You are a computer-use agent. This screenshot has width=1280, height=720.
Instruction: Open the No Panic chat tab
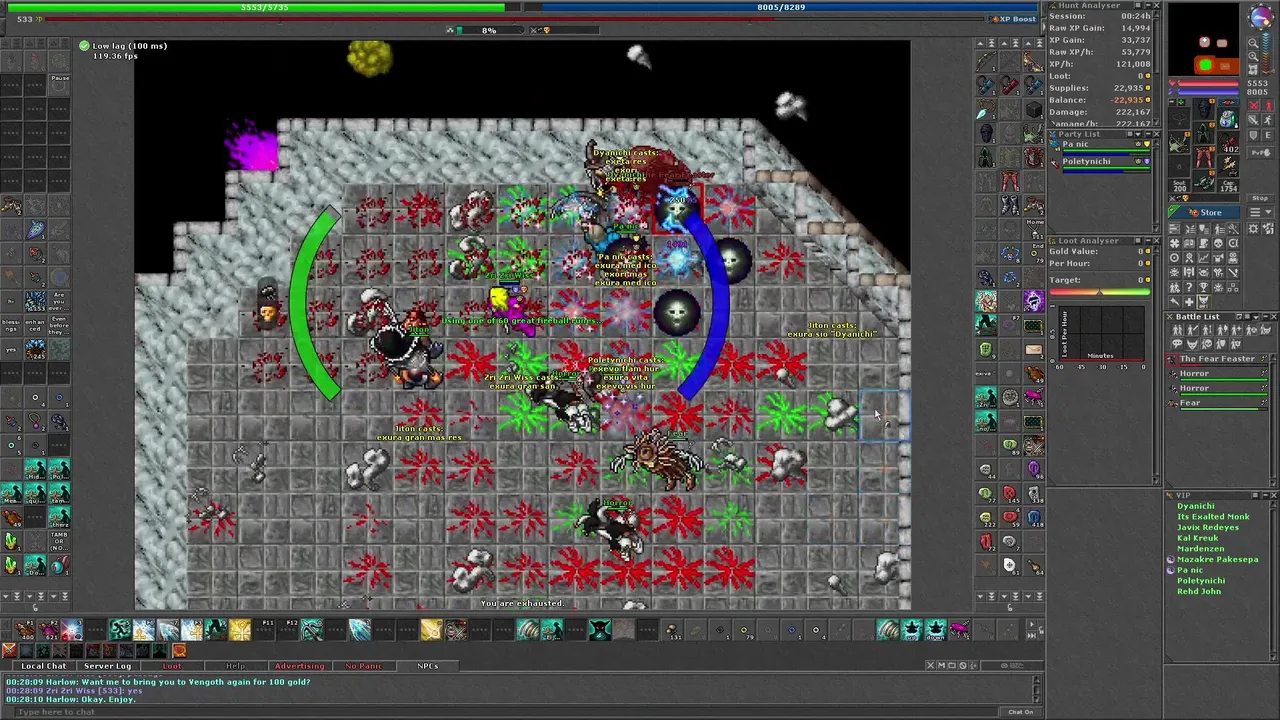point(364,666)
